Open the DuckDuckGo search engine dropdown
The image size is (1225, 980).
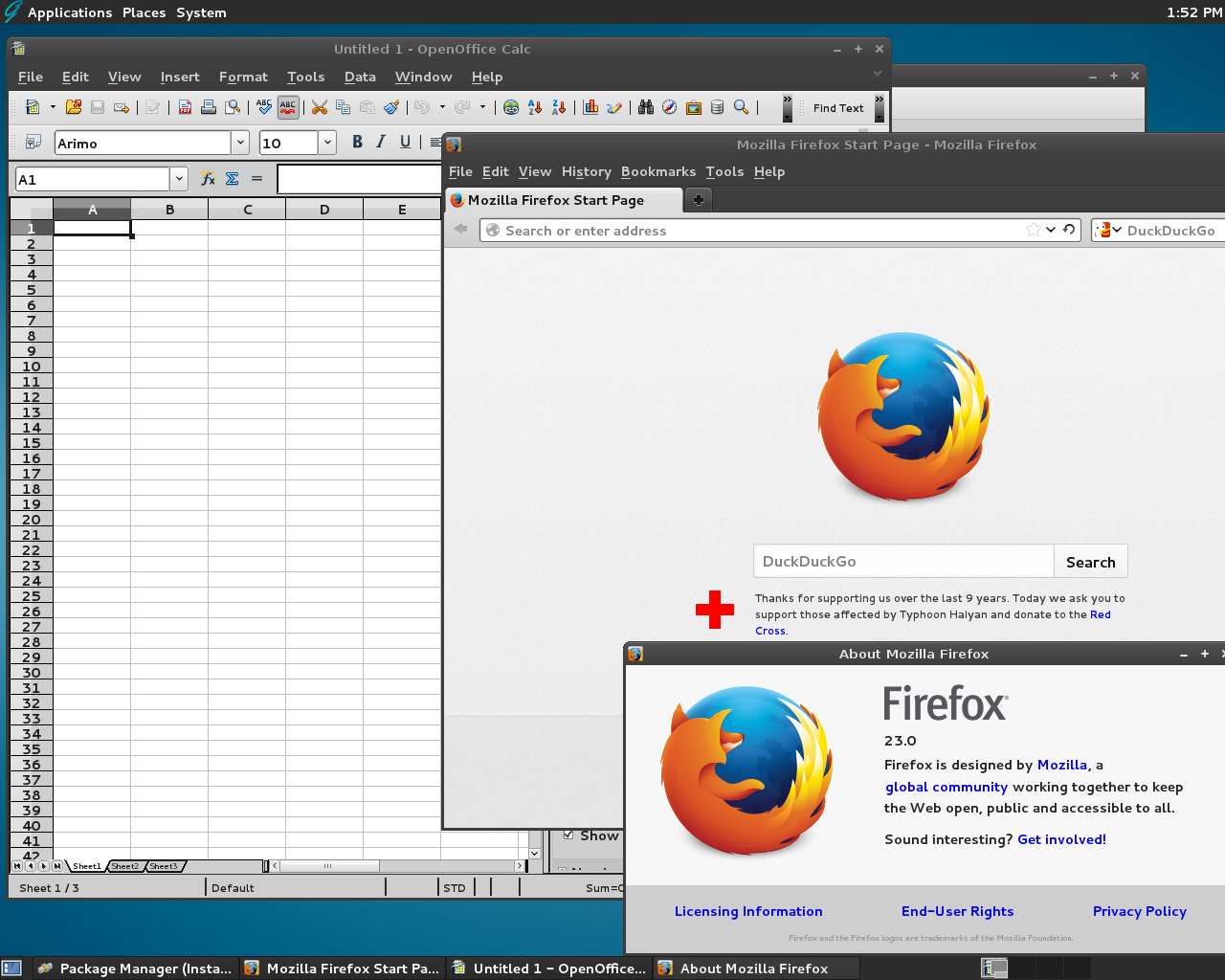pyautogui.click(x=1108, y=230)
